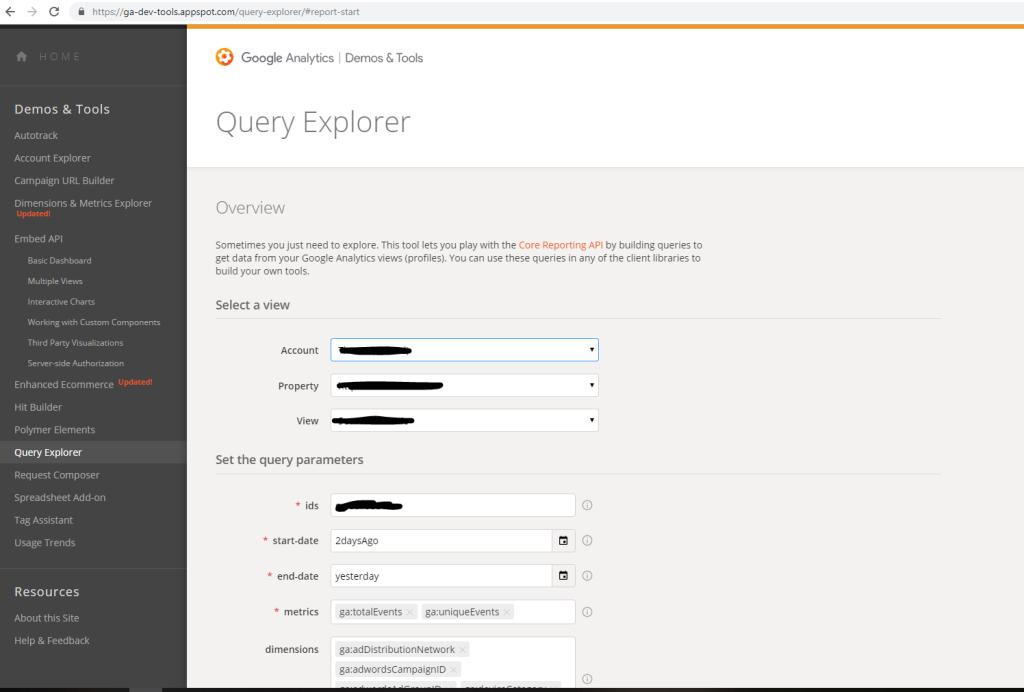Click the start-date field showing 2daysAgo

(x=441, y=541)
